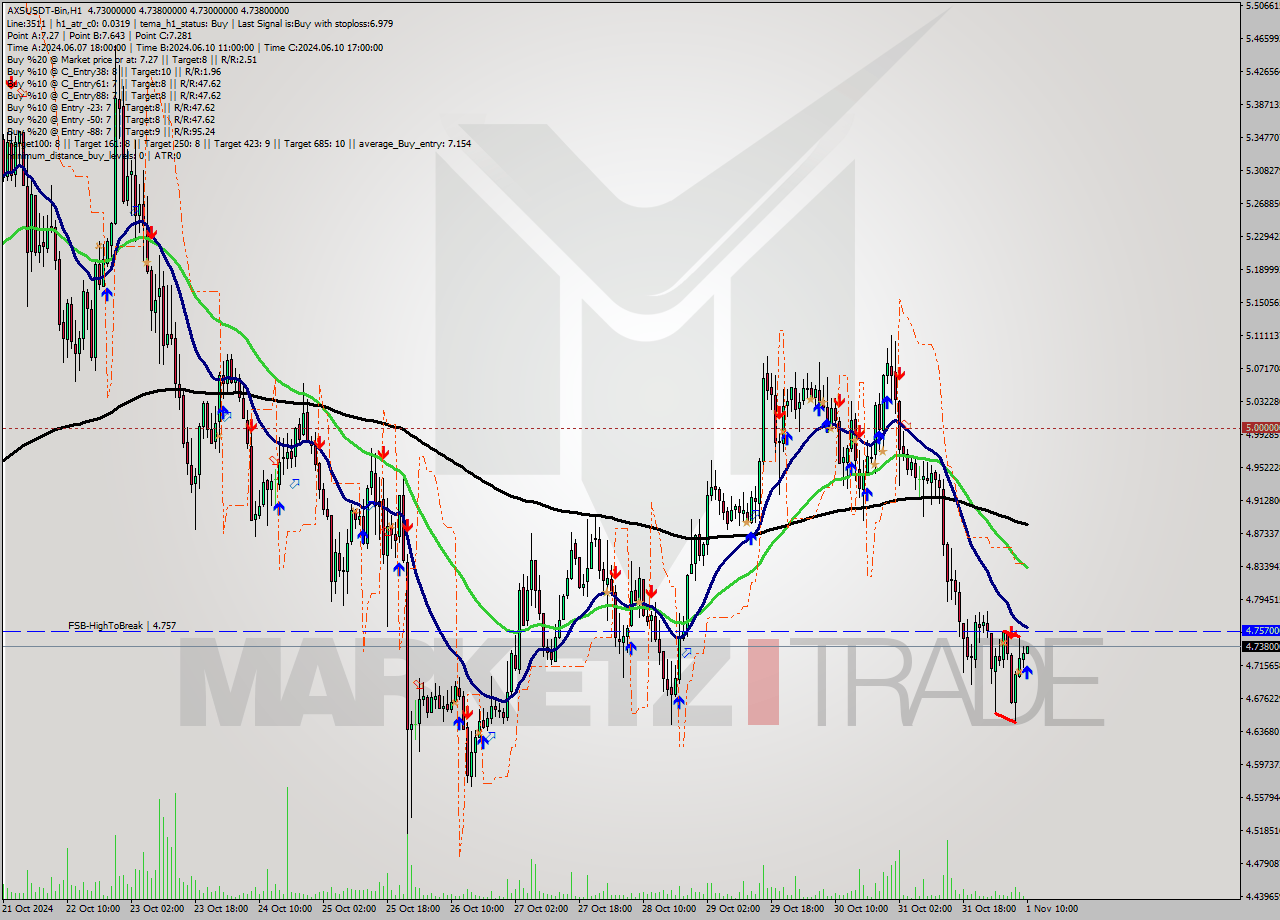Click the '21 Oct 2024' date label
The height and width of the screenshot is (920, 1280).
(x=28, y=909)
